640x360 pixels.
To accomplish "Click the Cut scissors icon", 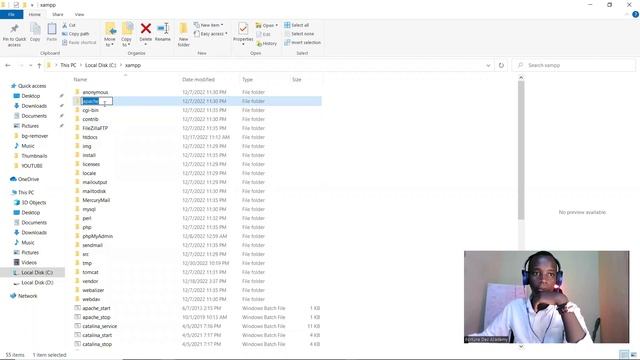I will click(65, 25).
